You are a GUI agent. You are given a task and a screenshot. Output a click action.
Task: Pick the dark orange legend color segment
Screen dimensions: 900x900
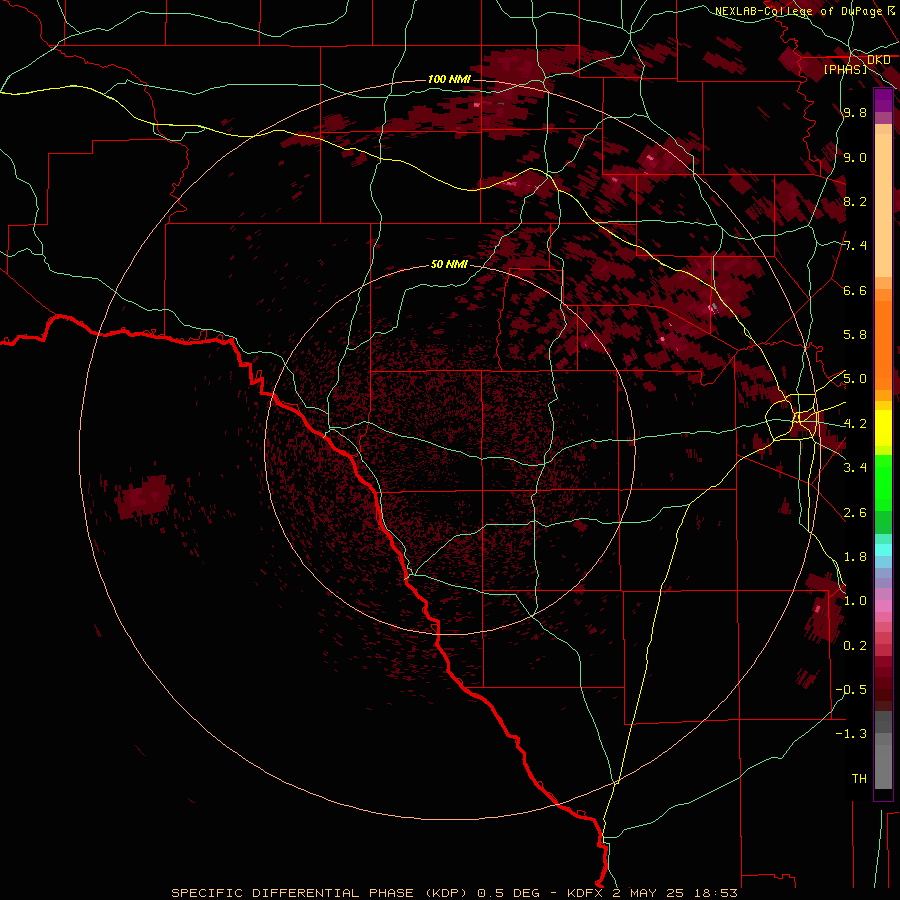click(x=883, y=344)
